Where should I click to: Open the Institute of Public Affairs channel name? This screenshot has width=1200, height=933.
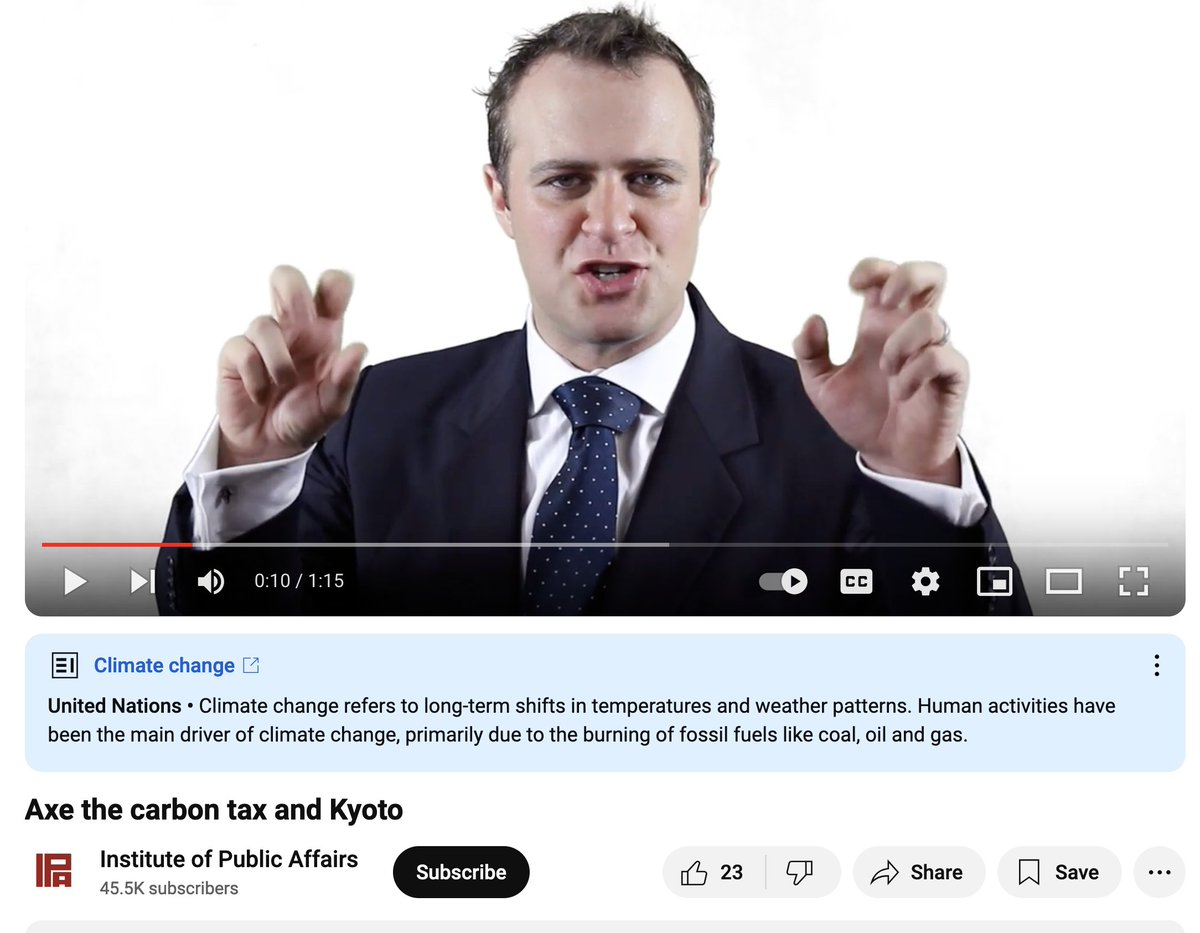(229, 859)
